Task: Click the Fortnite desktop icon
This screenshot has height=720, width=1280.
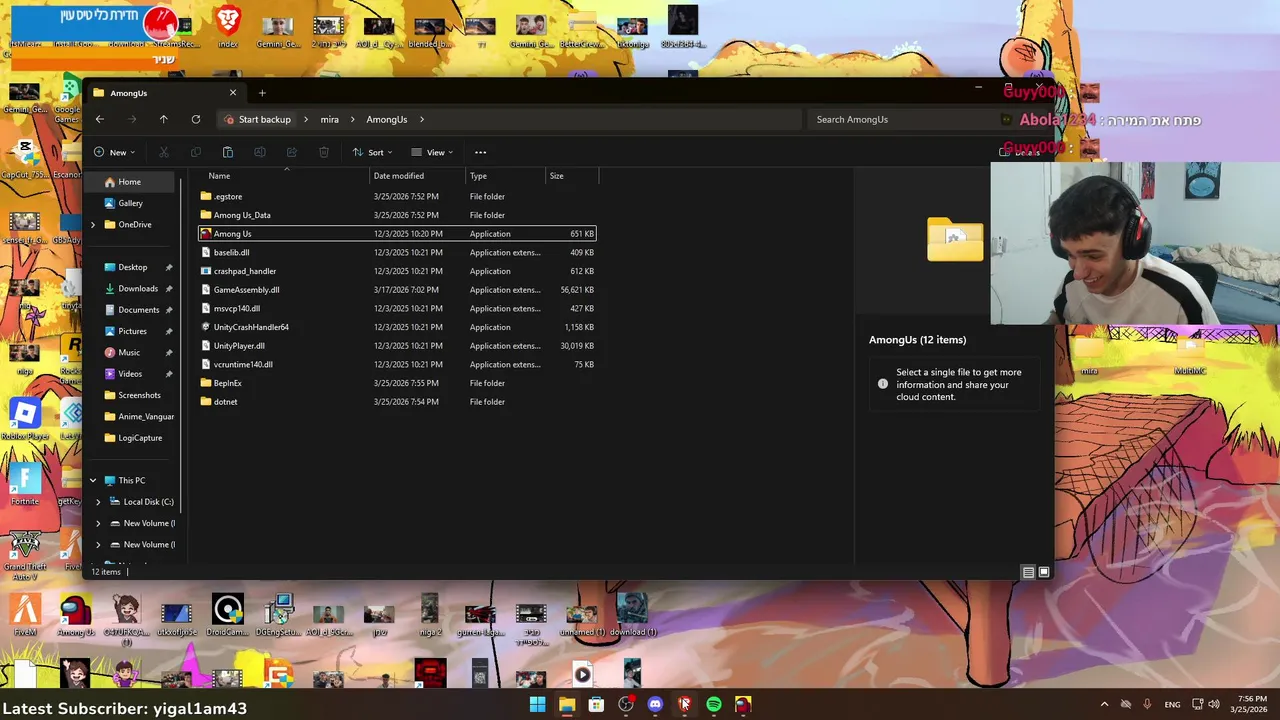Action: tap(25, 485)
